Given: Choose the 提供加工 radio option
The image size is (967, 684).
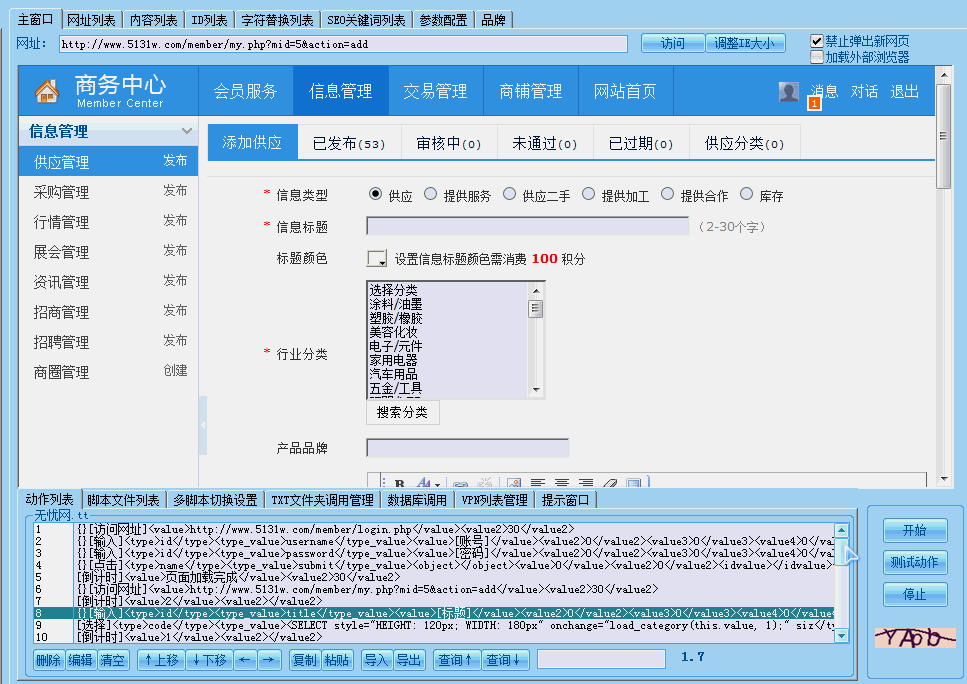Looking at the screenshot, I should pyautogui.click(x=588, y=195).
